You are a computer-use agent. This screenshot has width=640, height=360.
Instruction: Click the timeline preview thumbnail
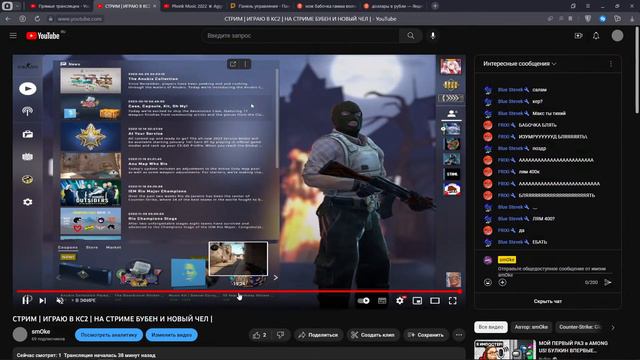click(238, 259)
